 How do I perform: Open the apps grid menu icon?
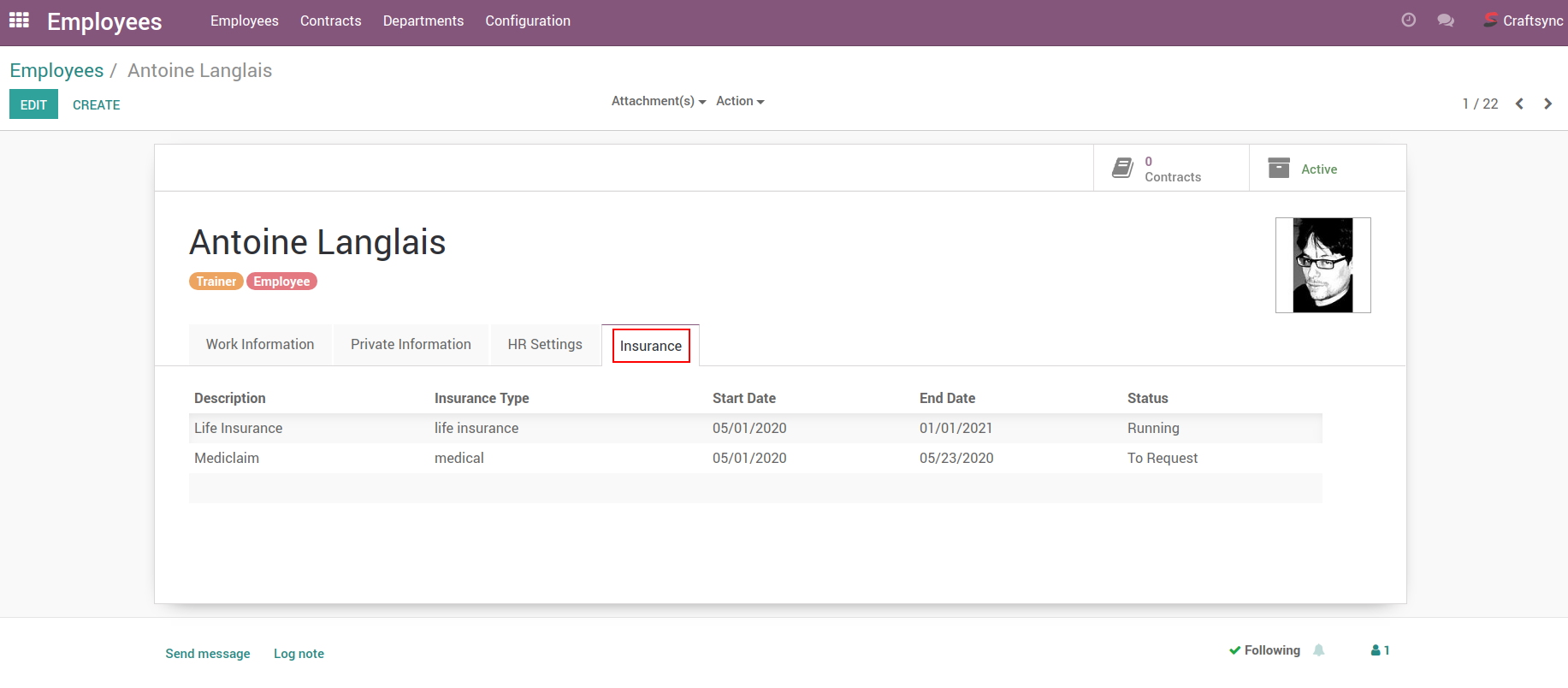click(19, 21)
